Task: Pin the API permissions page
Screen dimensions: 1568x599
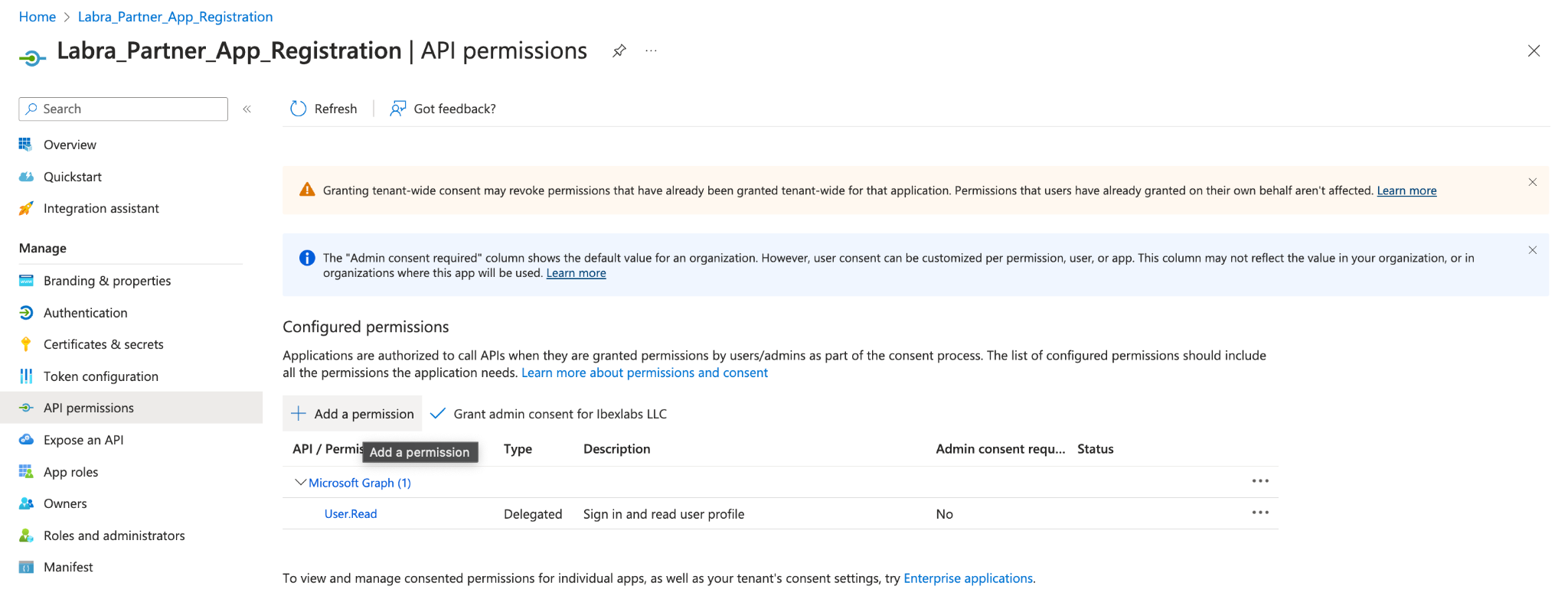Action: [x=619, y=51]
